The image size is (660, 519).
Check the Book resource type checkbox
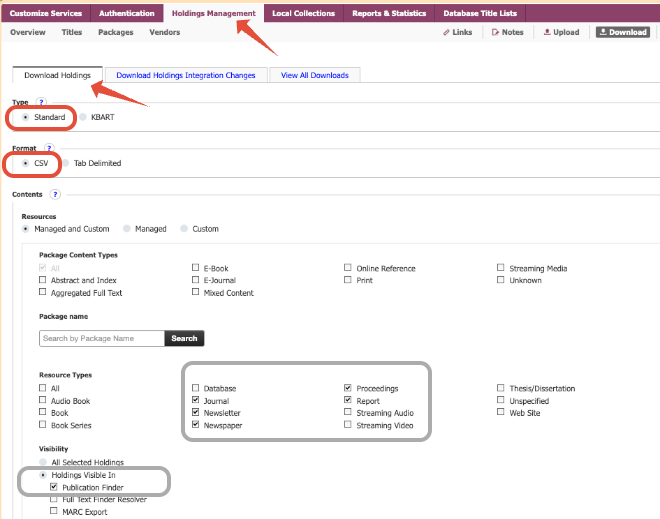coord(43,412)
